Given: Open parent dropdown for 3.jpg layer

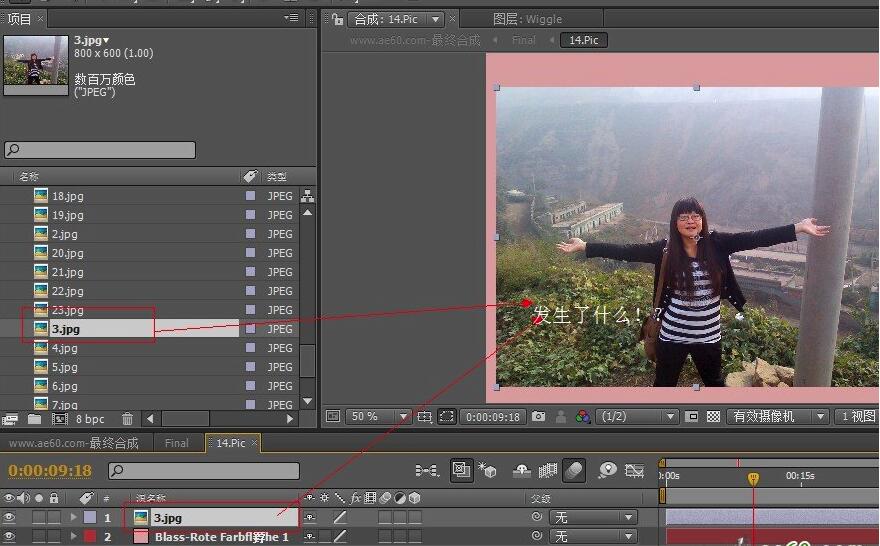Looking at the screenshot, I should (594, 518).
